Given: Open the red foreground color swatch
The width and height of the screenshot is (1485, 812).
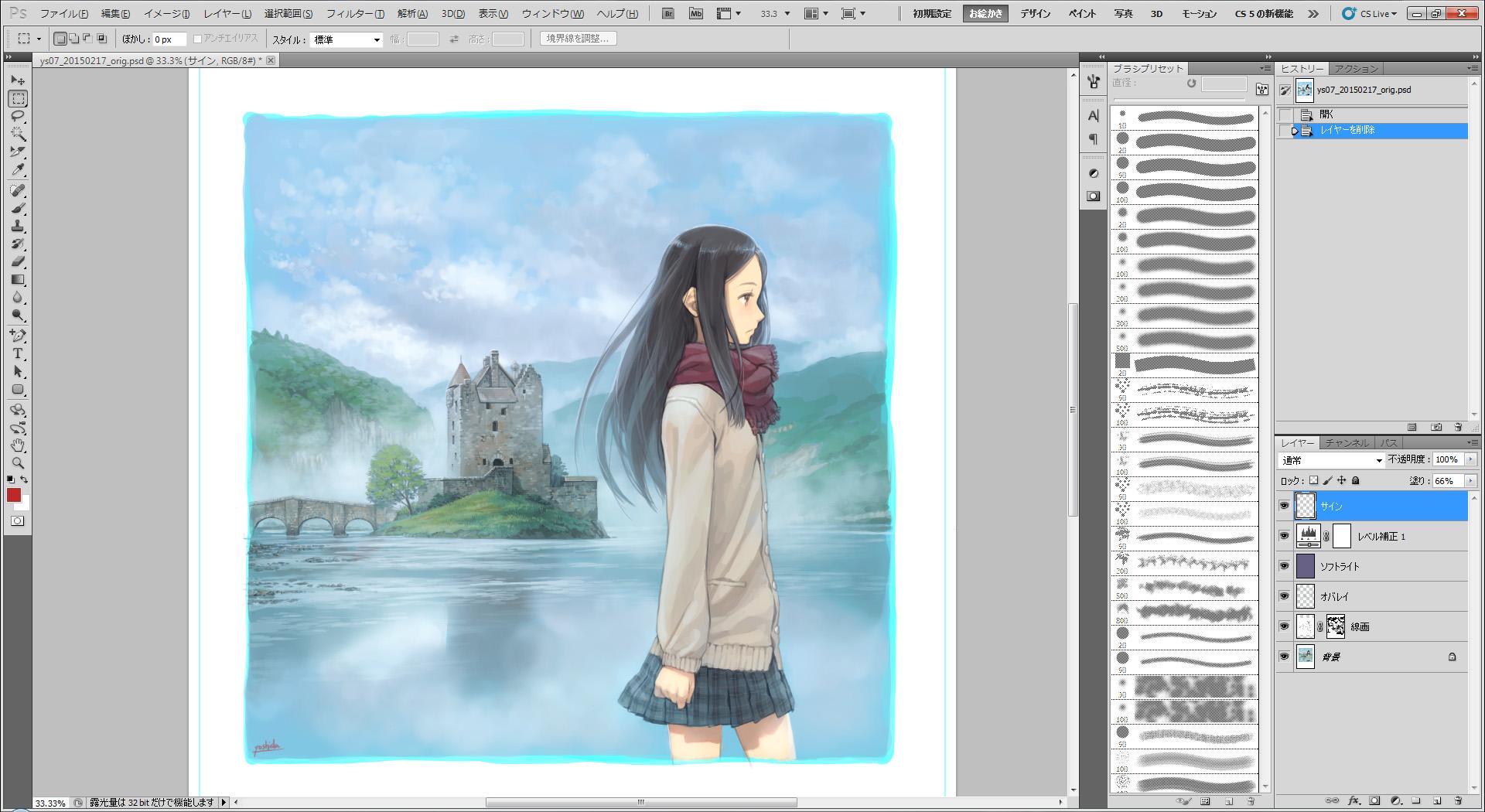Looking at the screenshot, I should pyautogui.click(x=13, y=495).
